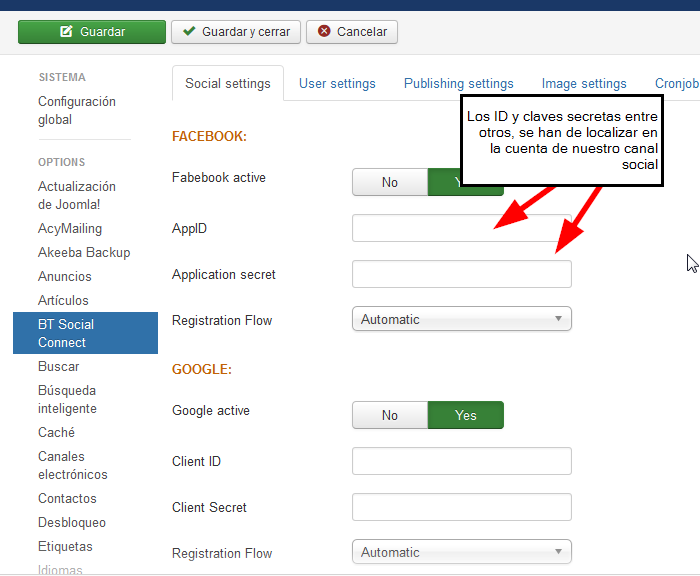
Task: Click the green checkmark icon on Guardar y cerrar
Action: pos(189,31)
